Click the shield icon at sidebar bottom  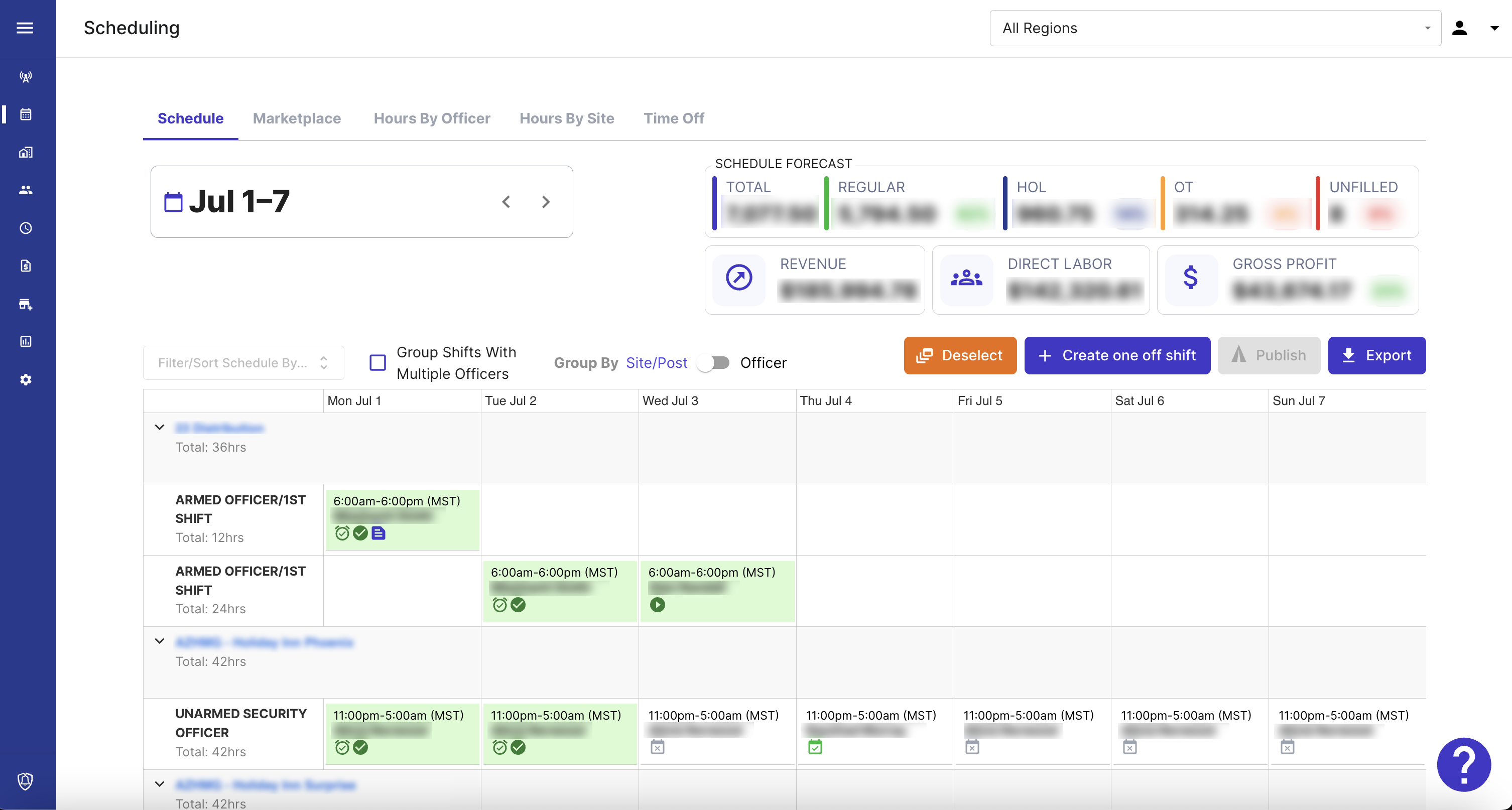[25, 781]
